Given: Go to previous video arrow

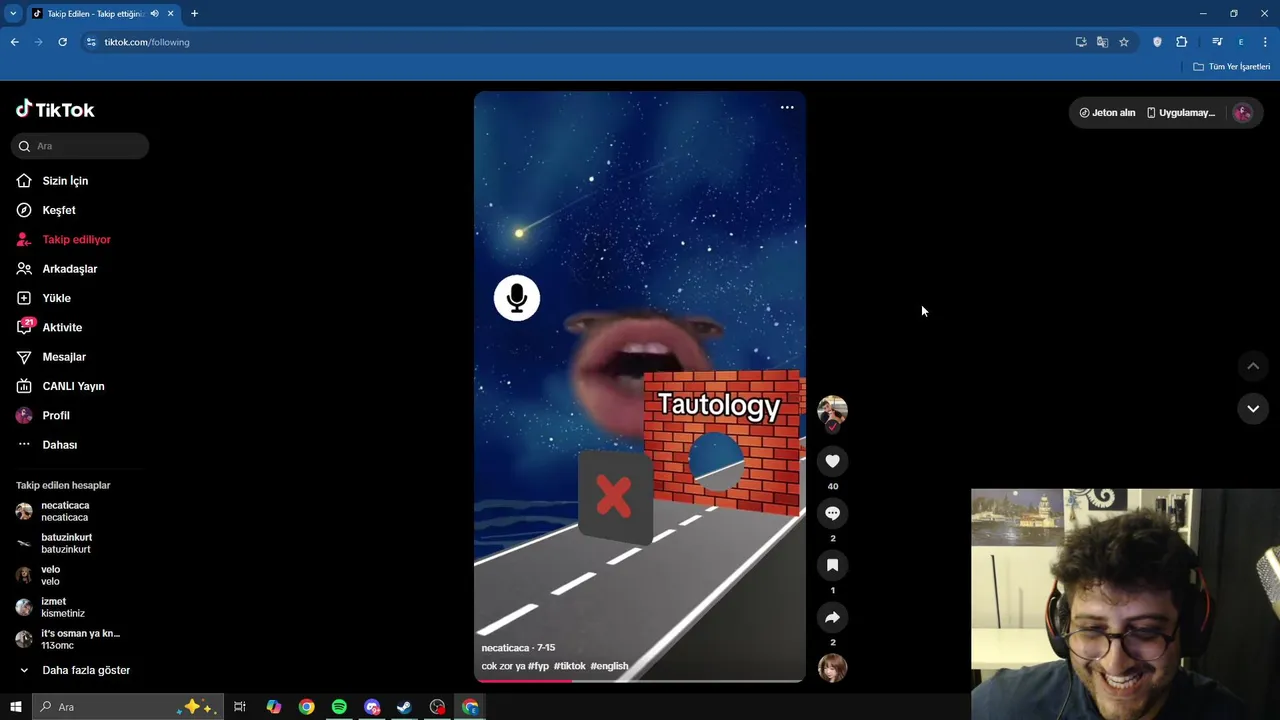Looking at the screenshot, I should [x=1253, y=366].
